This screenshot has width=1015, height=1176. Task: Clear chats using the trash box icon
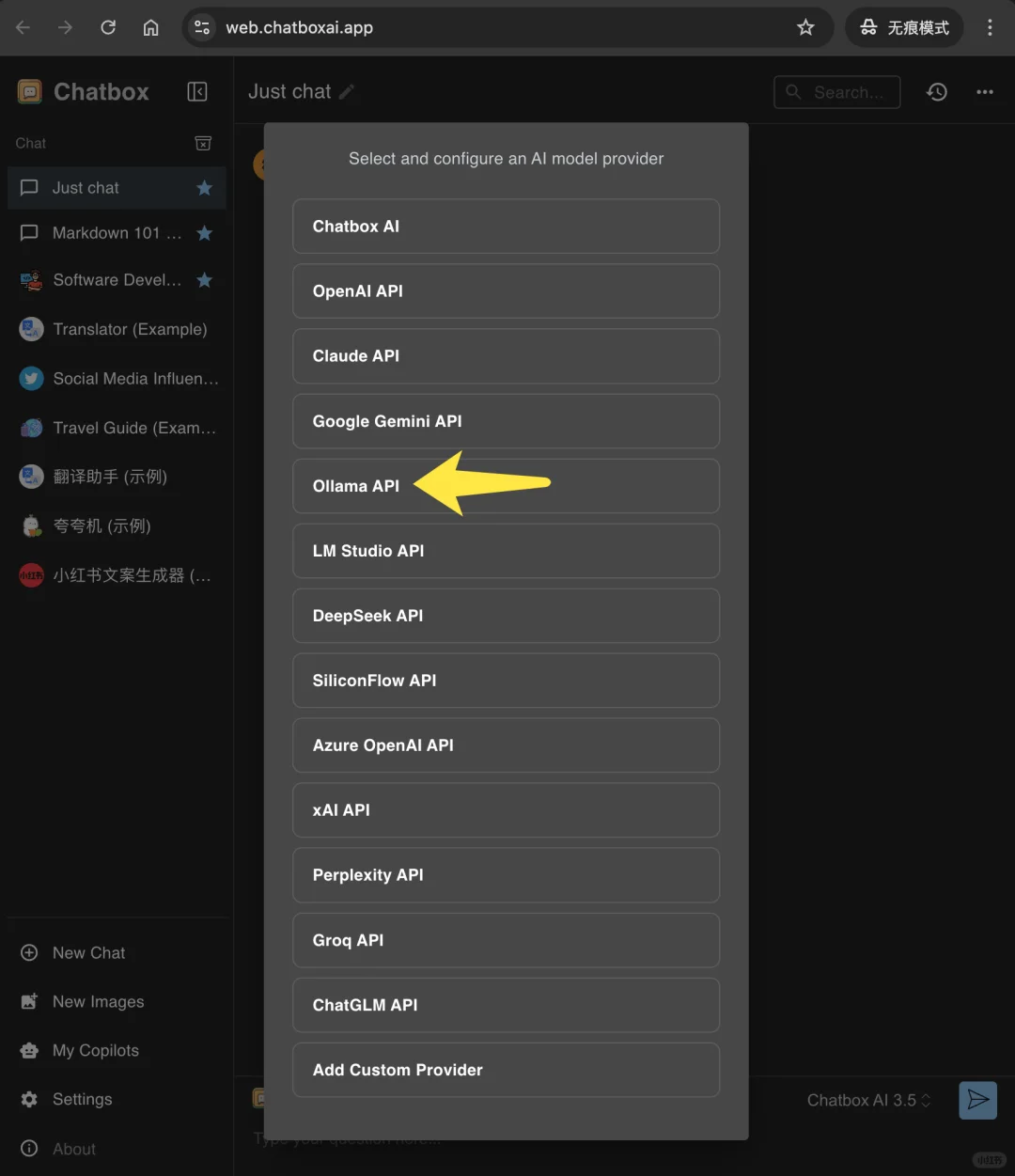pyautogui.click(x=203, y=143)
